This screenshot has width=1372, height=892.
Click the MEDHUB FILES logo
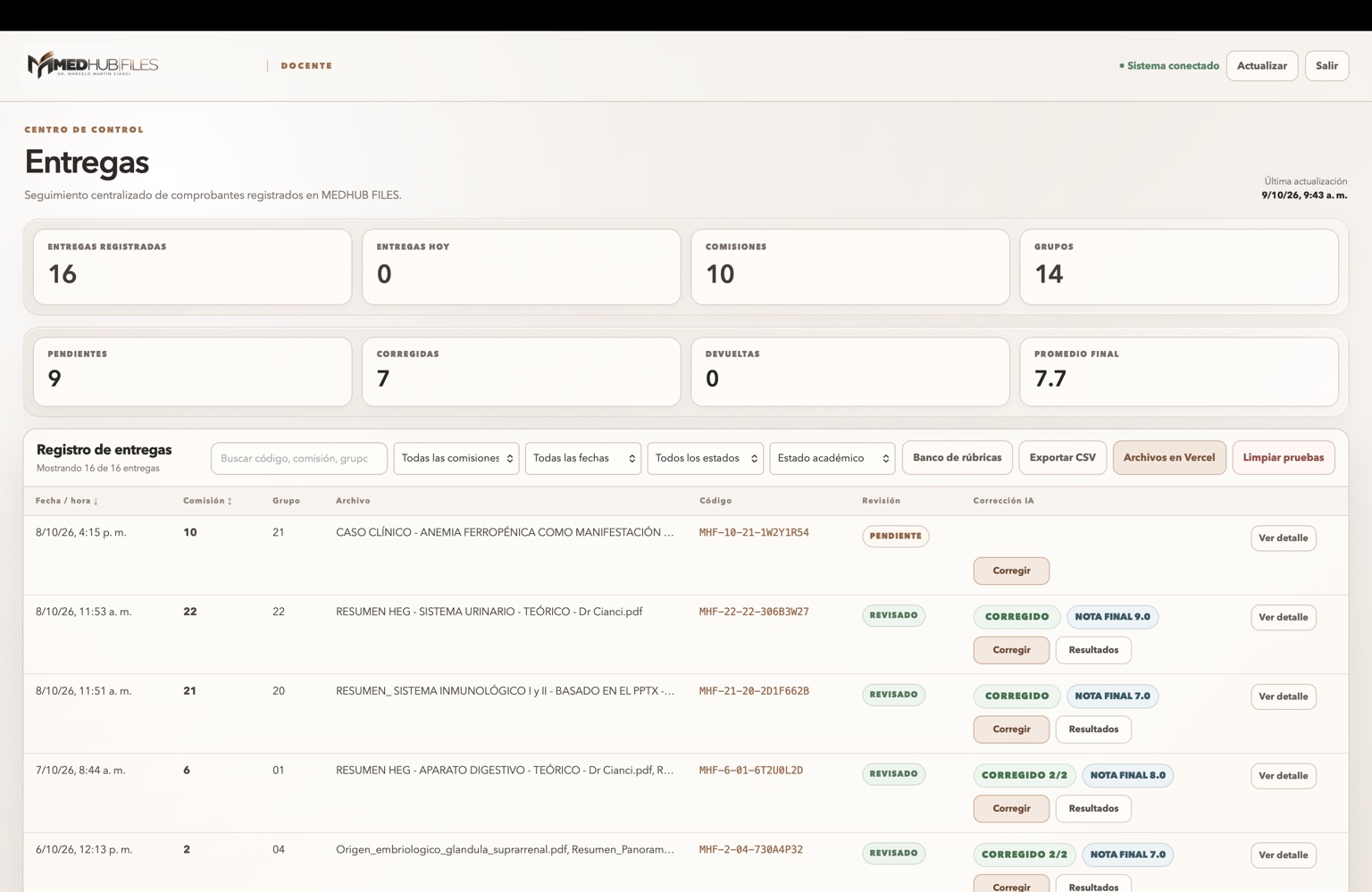pos(93,64)
